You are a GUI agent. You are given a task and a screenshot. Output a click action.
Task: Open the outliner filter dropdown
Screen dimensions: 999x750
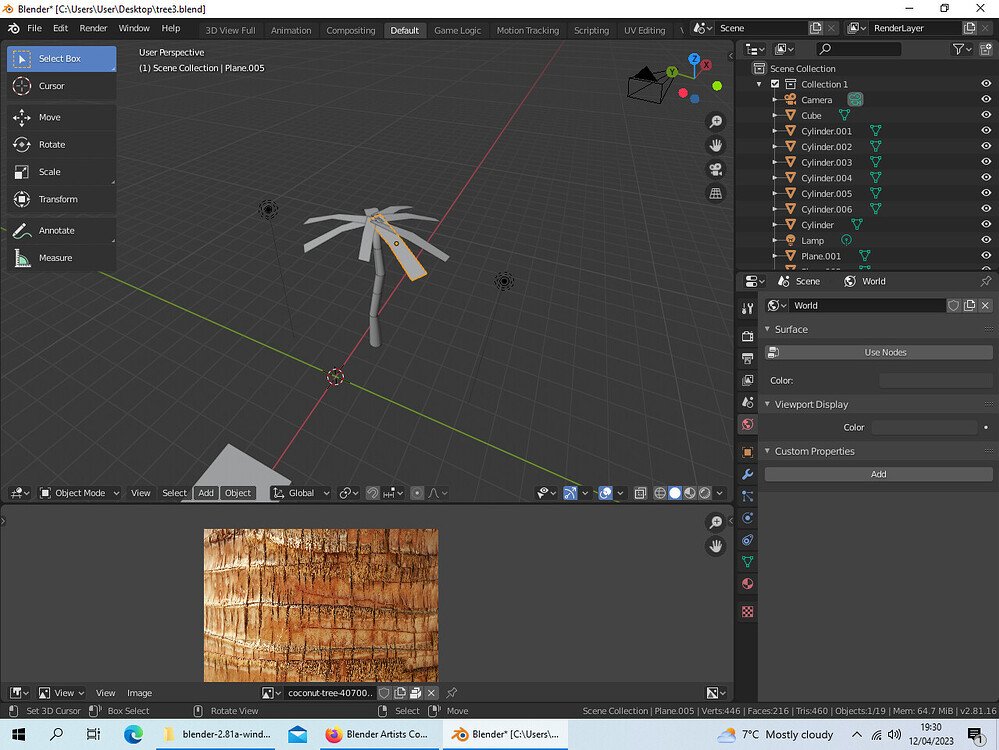pos(961,49)
